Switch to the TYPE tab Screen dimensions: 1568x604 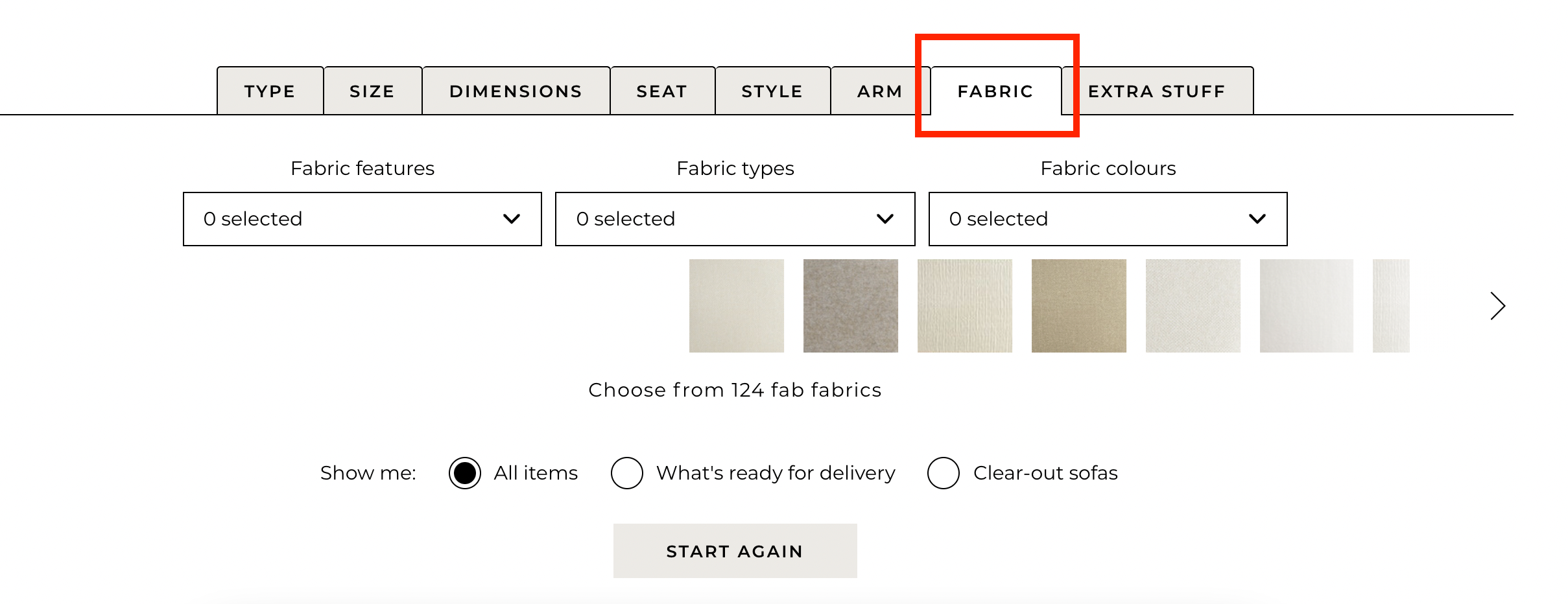[x=270, y=91]
